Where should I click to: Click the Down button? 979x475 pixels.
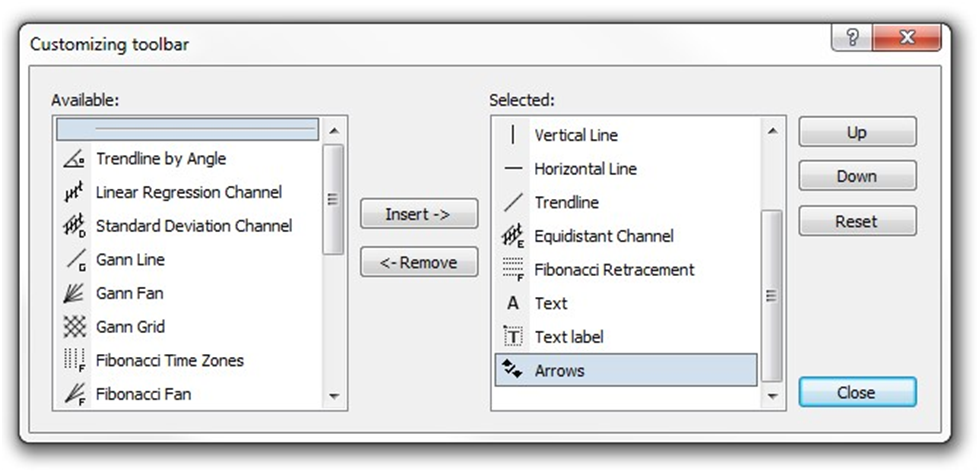[x=856, y=176]
